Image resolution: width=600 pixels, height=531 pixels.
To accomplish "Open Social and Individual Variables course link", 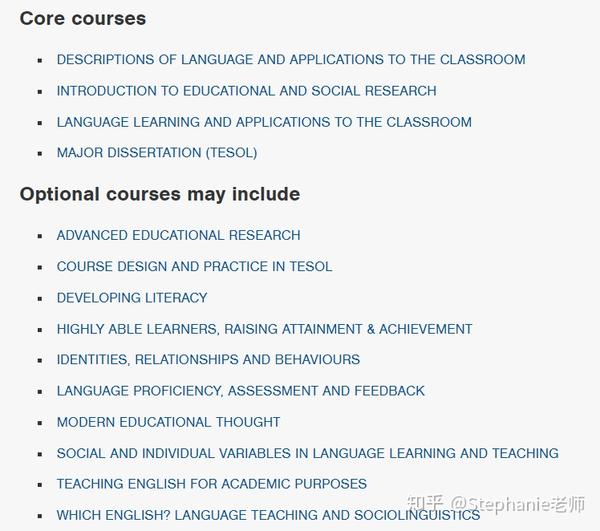I will [x=308, y=453].
